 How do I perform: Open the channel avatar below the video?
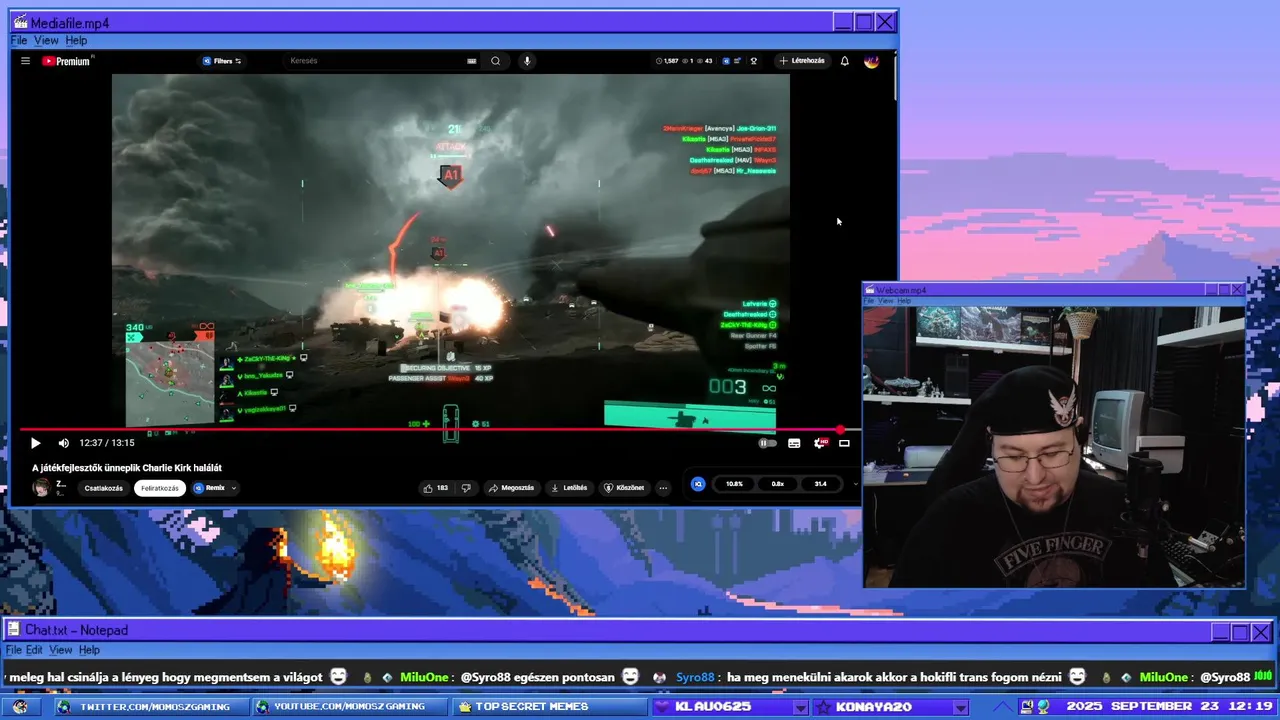(x=41, y=488)
